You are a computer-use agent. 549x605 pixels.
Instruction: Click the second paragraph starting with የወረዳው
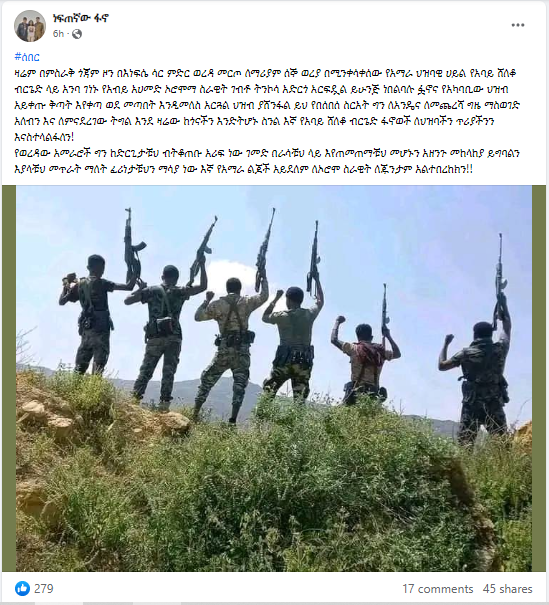(267, 161)
